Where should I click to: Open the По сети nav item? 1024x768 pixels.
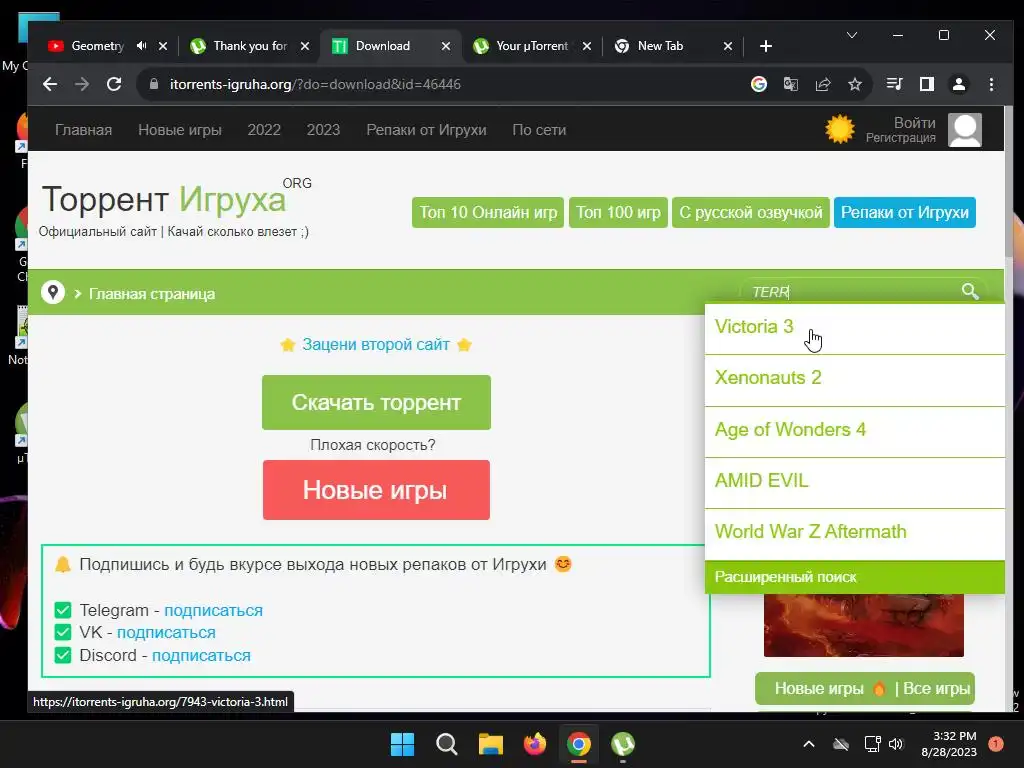coord(539,130)
